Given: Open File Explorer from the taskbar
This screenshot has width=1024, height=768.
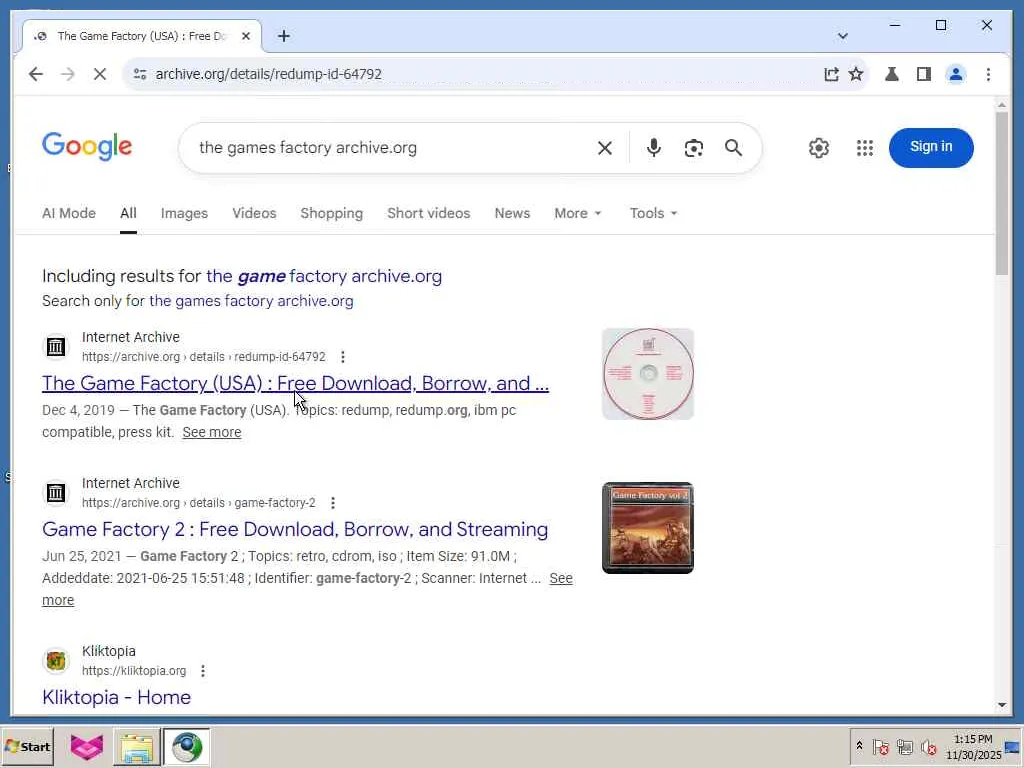Looking at the screenshot, I should pos(136,747).
